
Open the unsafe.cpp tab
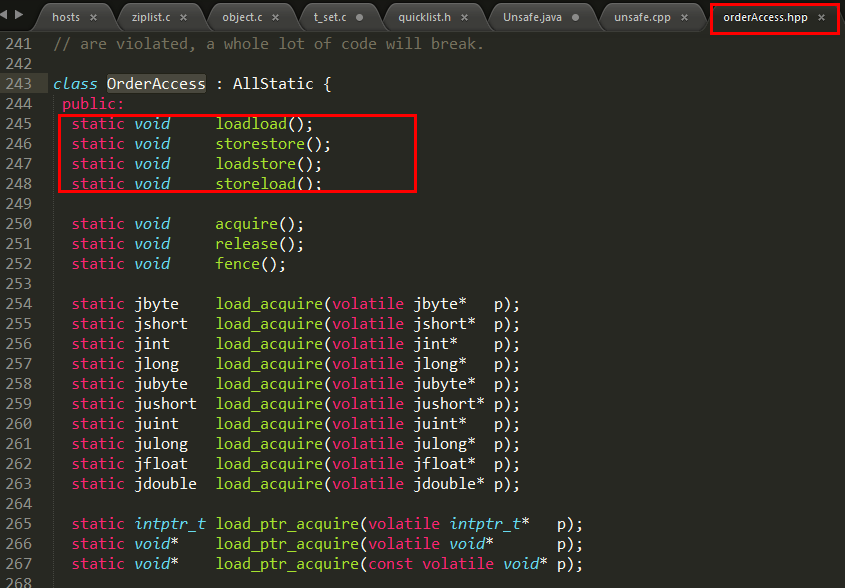pos(642,17)
